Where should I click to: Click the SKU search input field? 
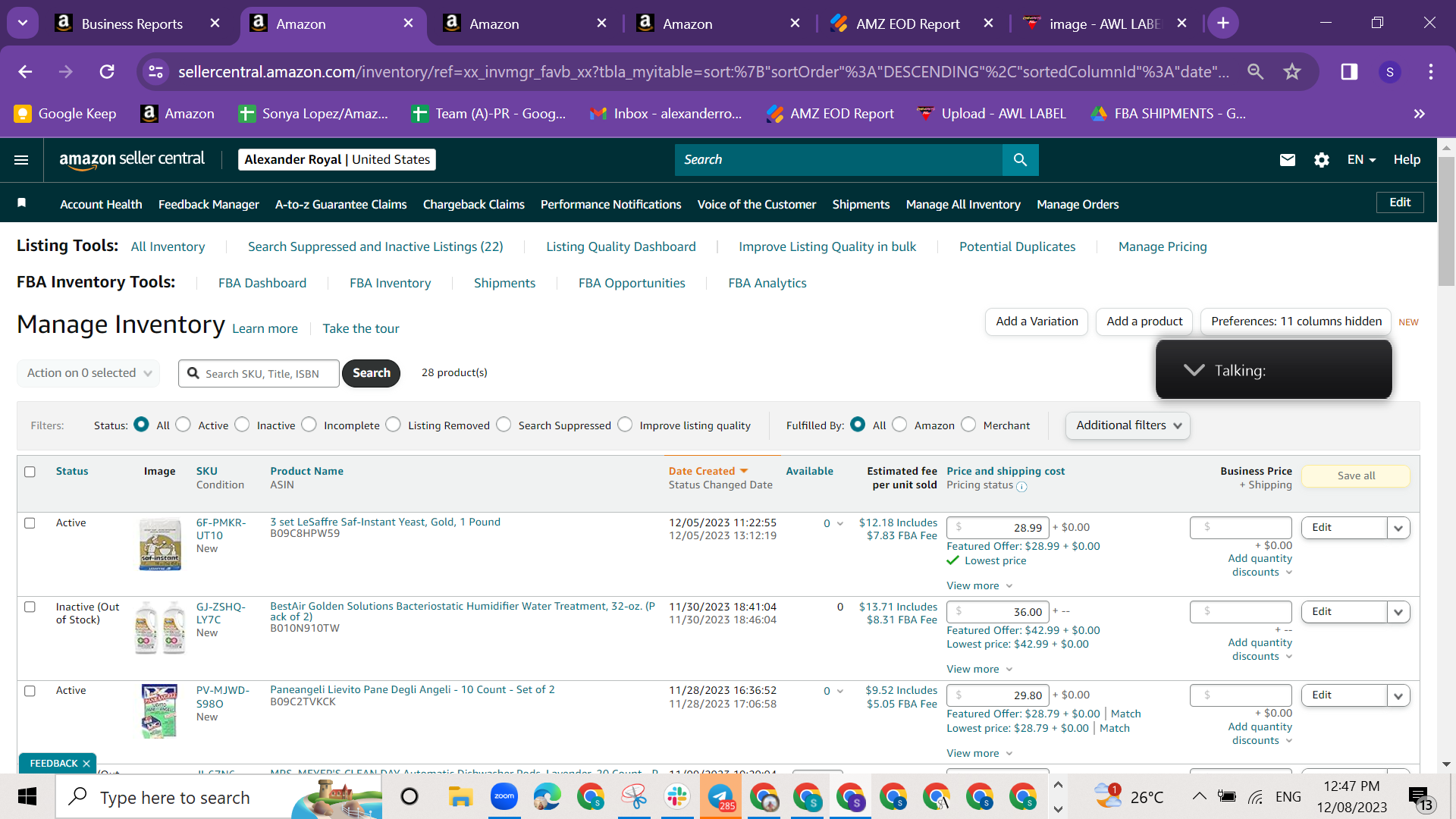coord(259,374)
